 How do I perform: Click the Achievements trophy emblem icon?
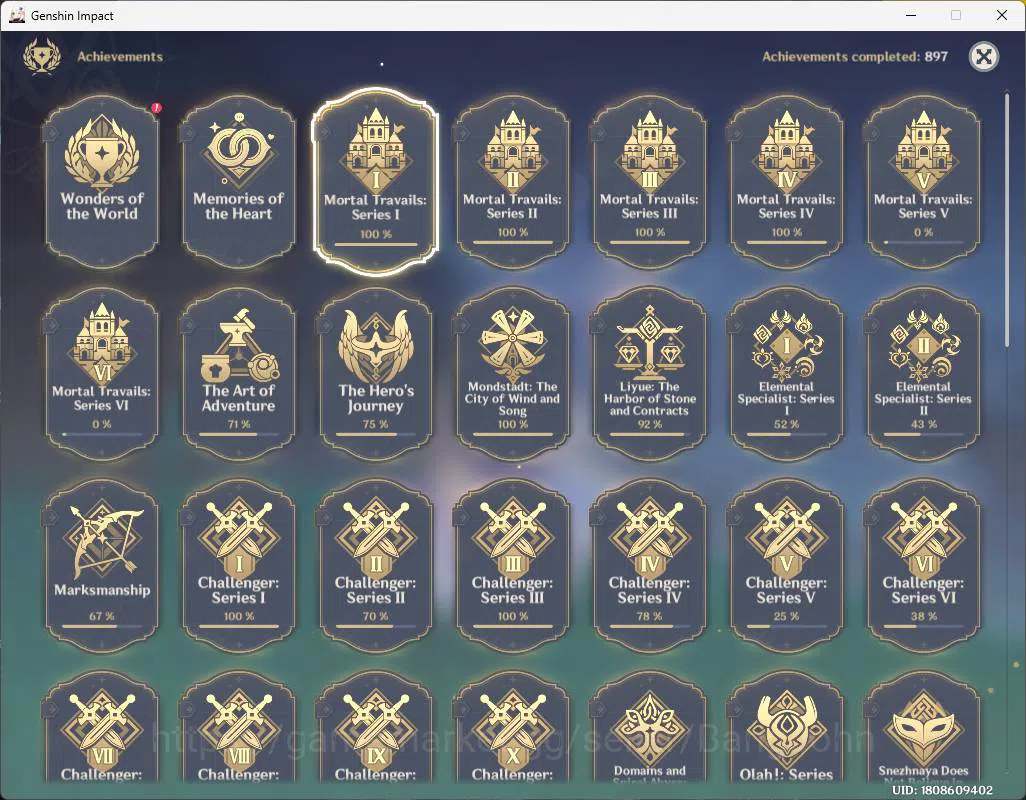tap(42, 56)
